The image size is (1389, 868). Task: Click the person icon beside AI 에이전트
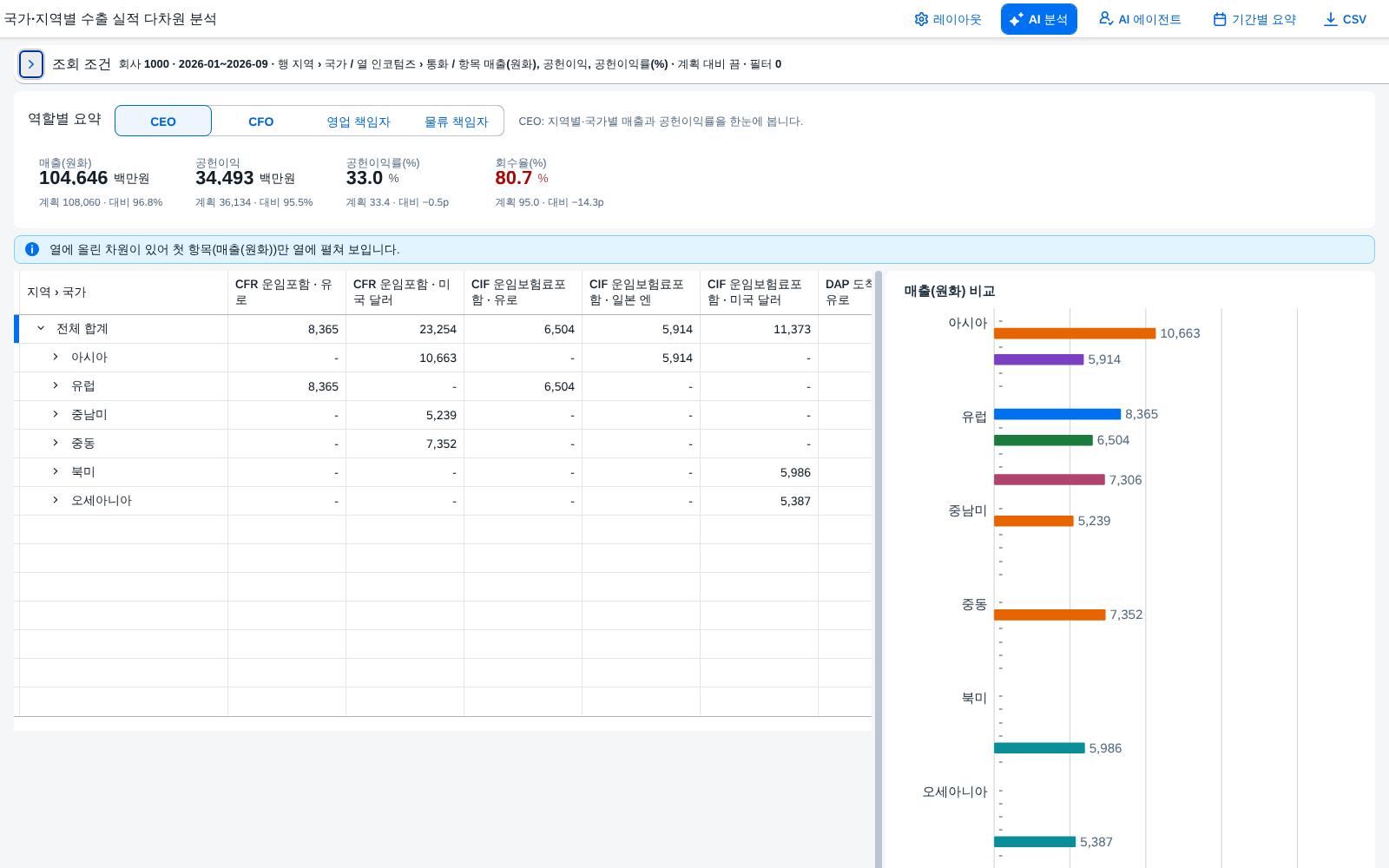(1106, 18)
